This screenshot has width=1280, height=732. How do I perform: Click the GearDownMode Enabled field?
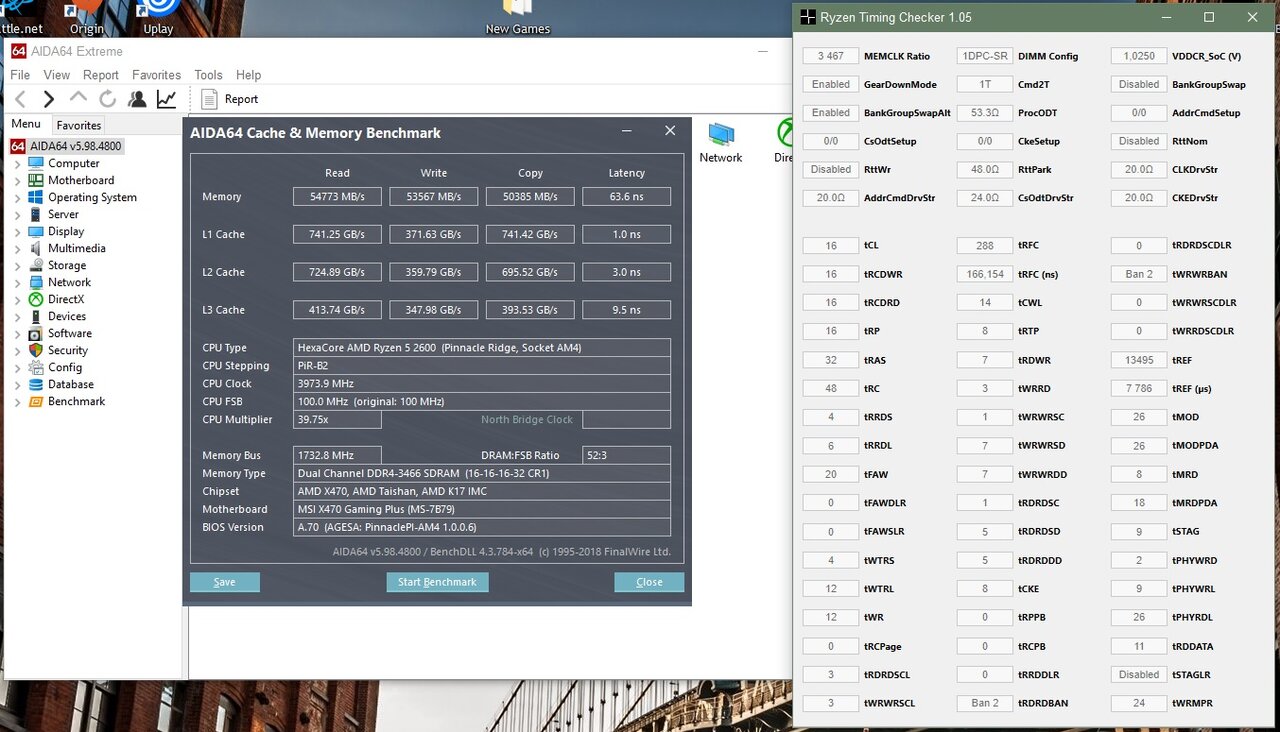[x=831, y=84]
